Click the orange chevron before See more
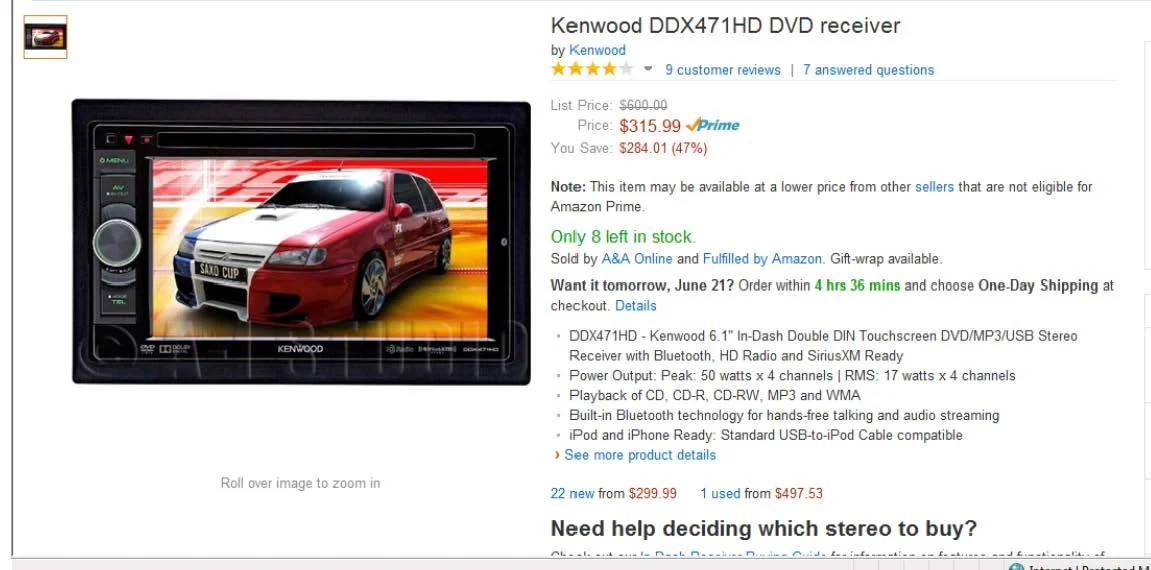 tap(558, 455)
